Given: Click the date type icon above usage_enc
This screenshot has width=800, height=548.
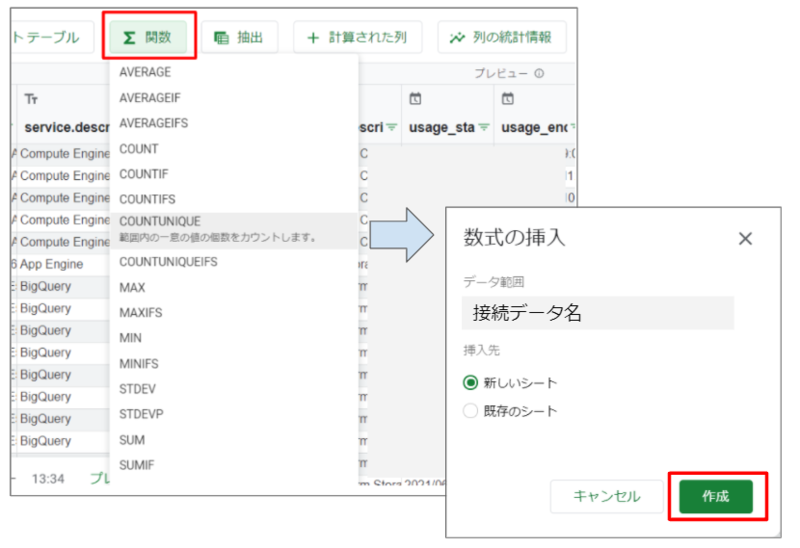Looking at the screenshot, I should pyautogui.click(x=508, y=98).
